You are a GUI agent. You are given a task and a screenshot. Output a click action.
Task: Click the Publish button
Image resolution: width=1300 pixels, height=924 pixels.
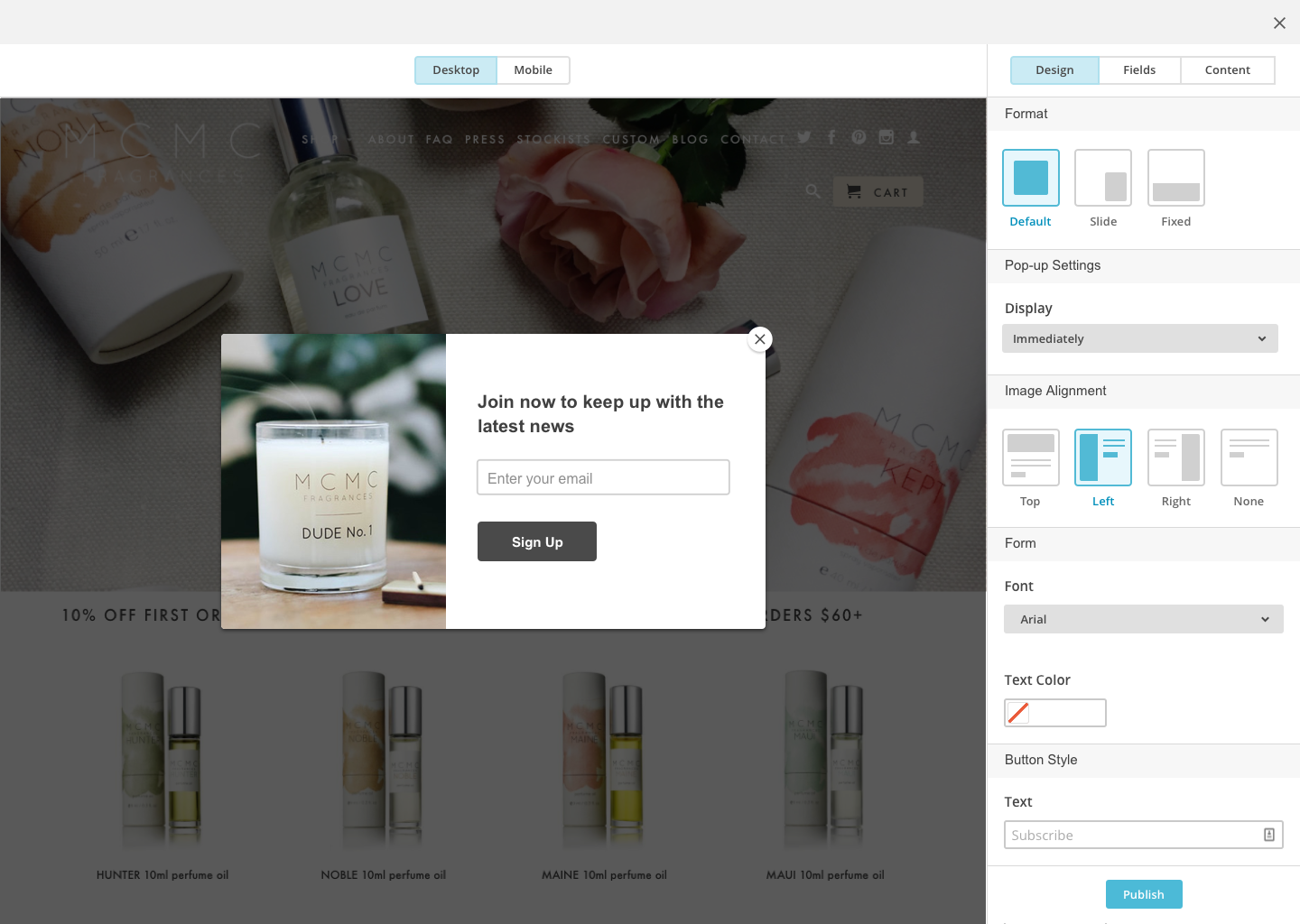point(1144,894)
